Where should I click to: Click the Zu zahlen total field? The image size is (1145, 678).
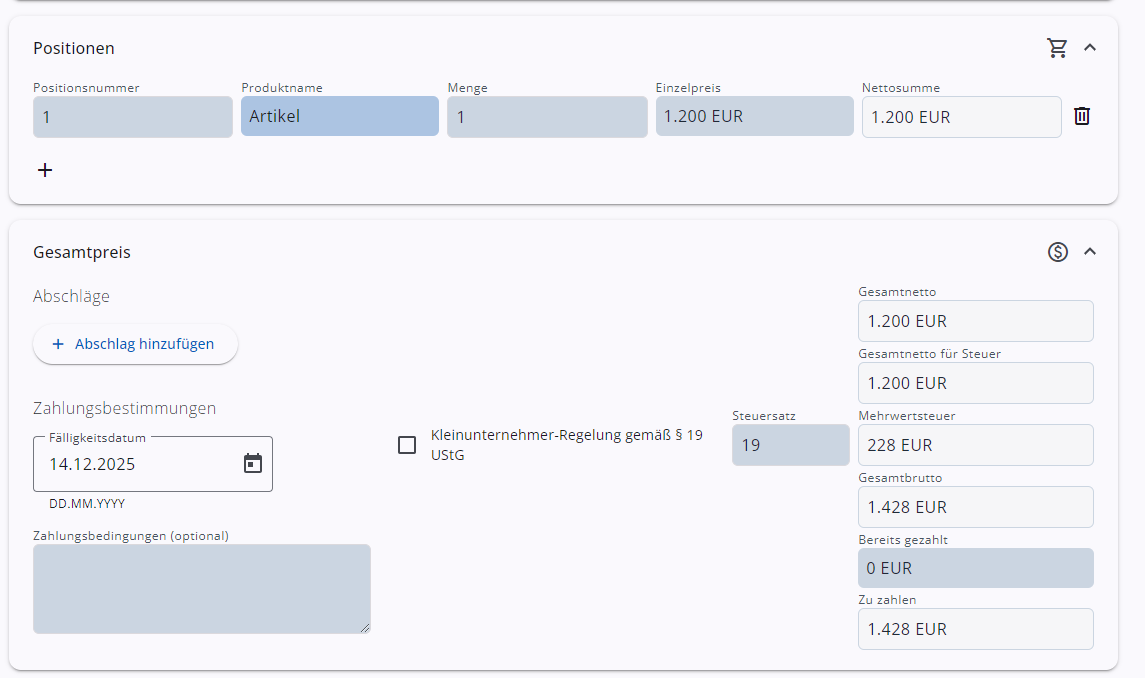975,629
